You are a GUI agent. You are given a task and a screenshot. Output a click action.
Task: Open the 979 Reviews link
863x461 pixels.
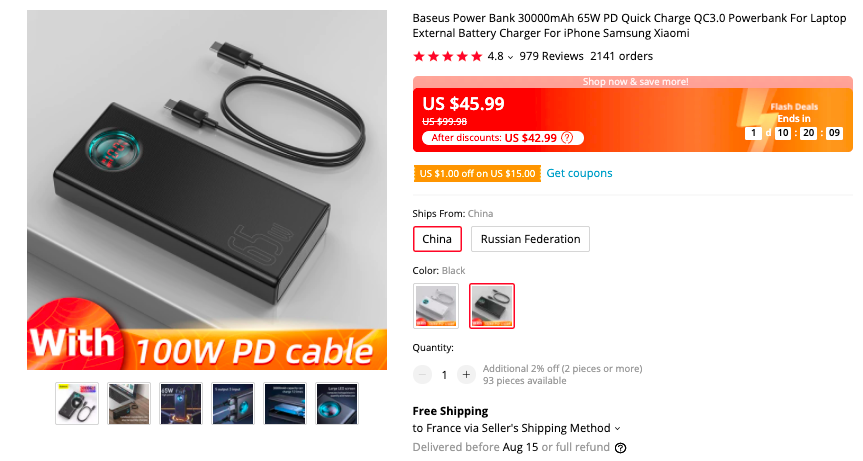(551, 56)
